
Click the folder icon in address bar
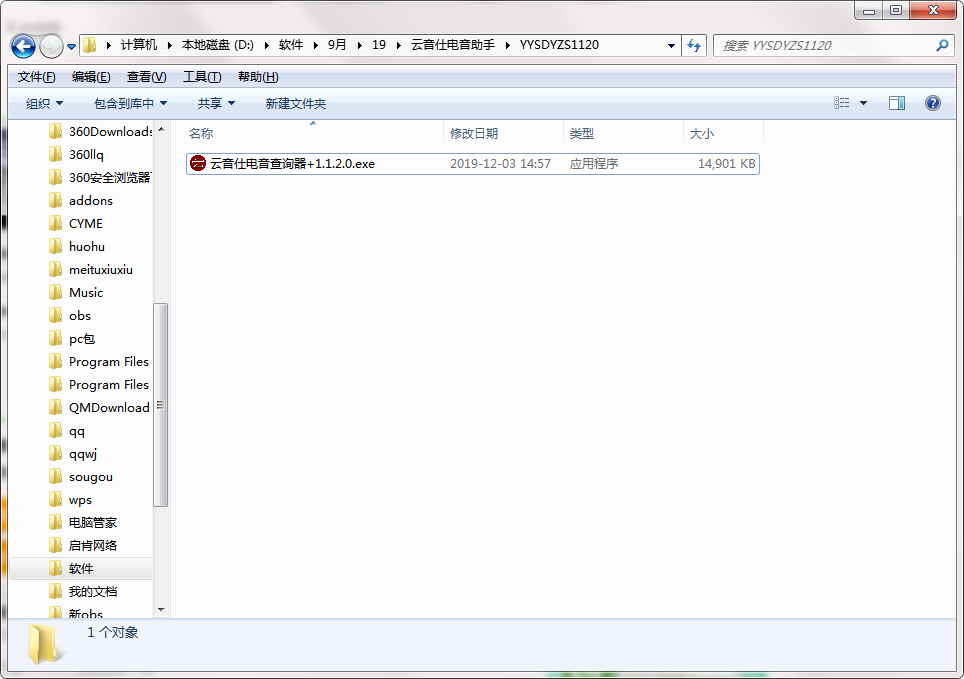click(89, 45)
